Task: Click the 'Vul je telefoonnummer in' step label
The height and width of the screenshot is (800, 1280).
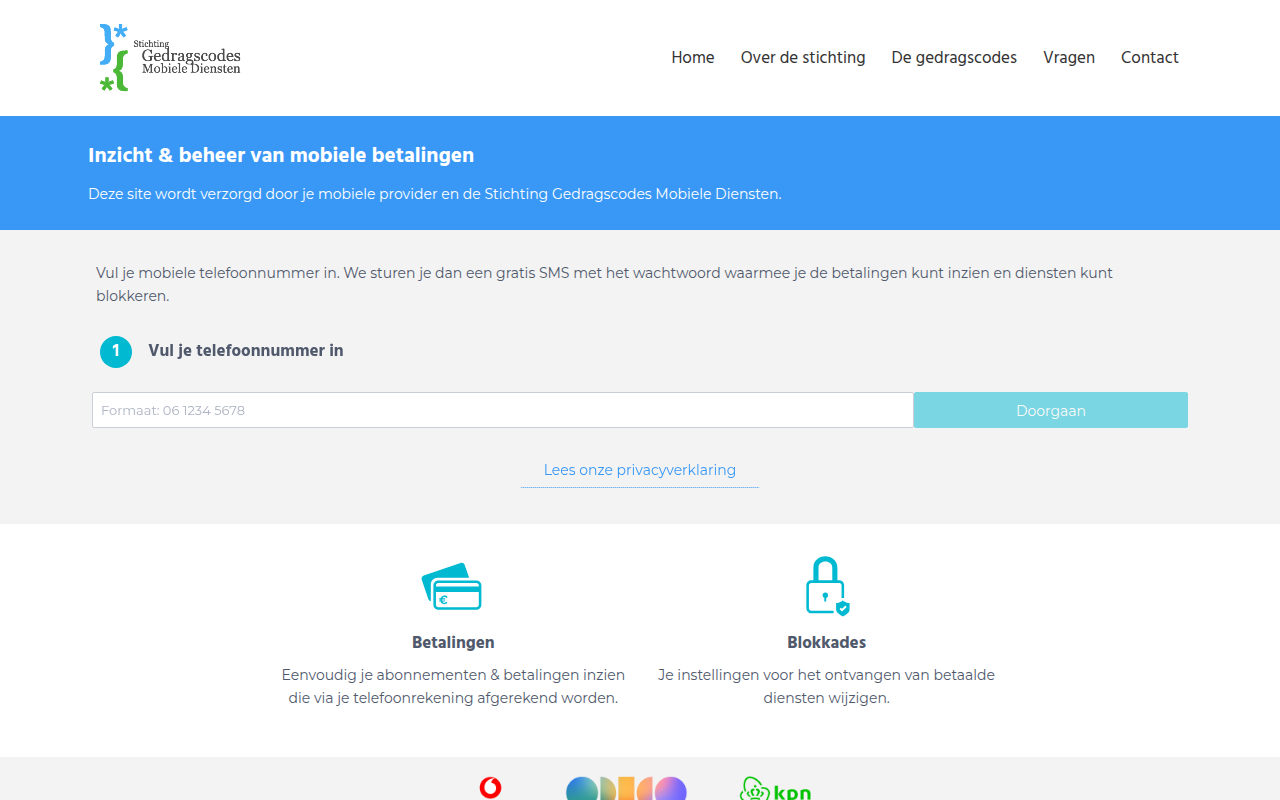Action: click(x=246, y=351)
